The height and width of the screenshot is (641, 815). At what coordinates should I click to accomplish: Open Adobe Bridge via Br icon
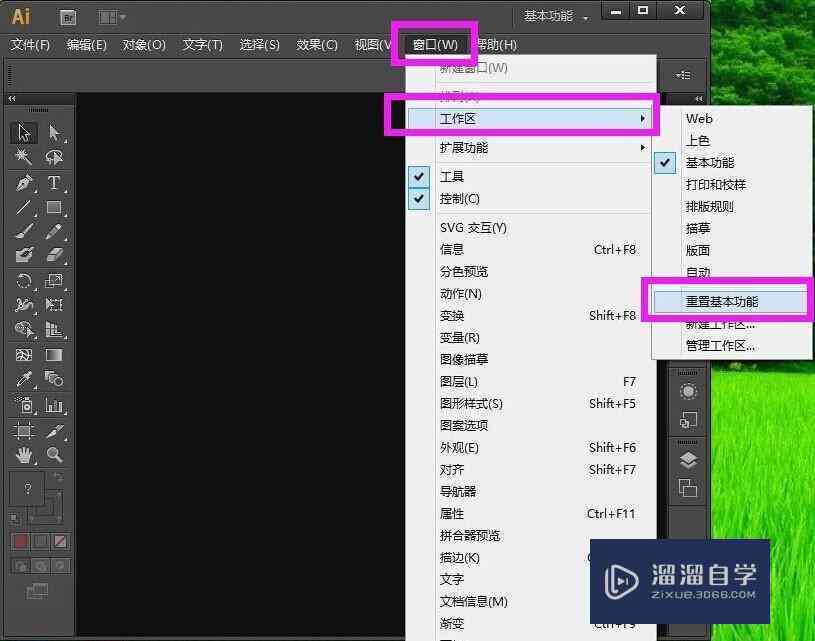(68, 18)
